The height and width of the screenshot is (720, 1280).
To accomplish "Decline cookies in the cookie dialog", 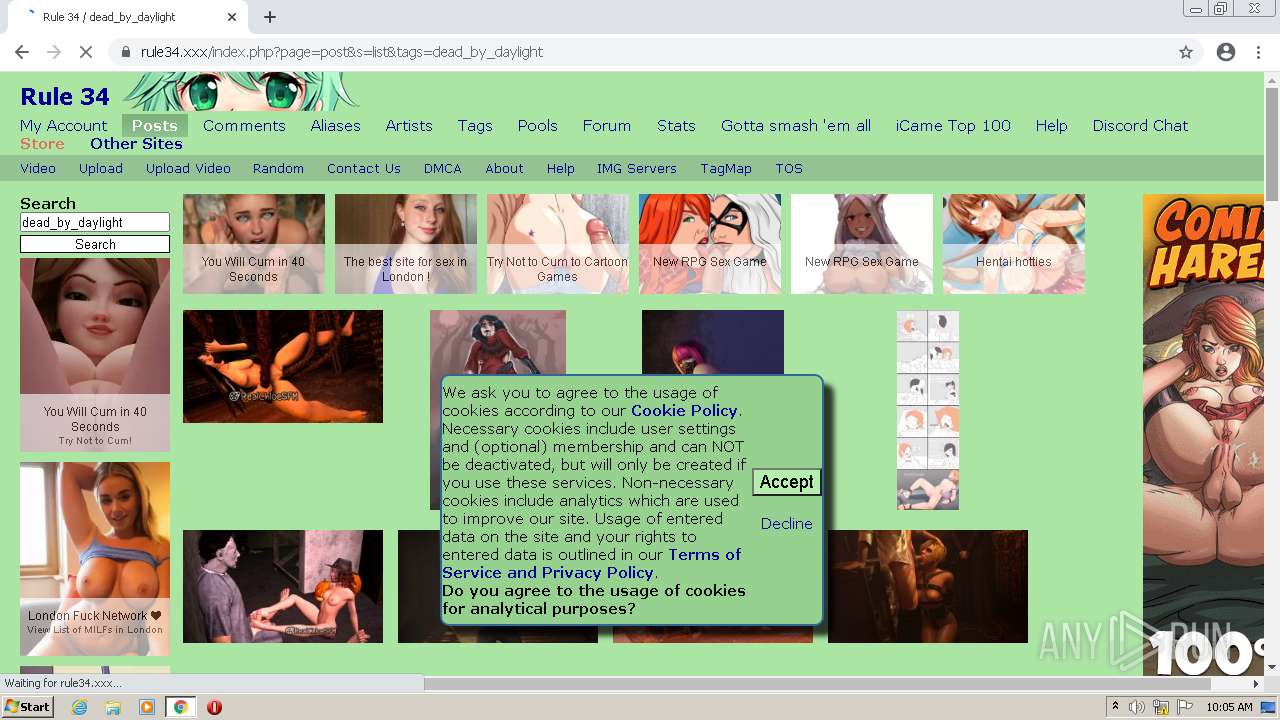I will coord(786,524).
